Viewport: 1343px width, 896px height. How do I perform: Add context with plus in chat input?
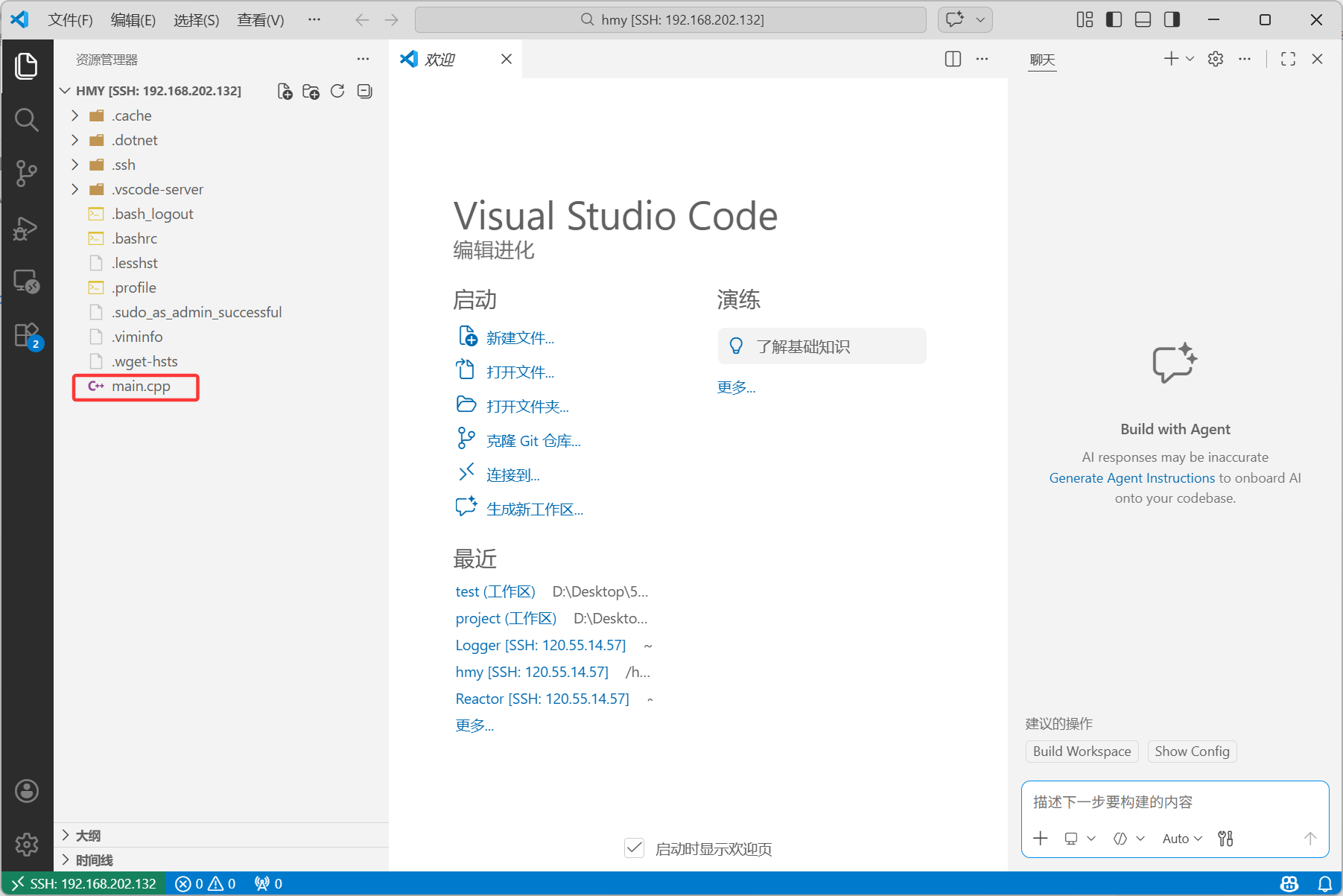click(1041, 839)
